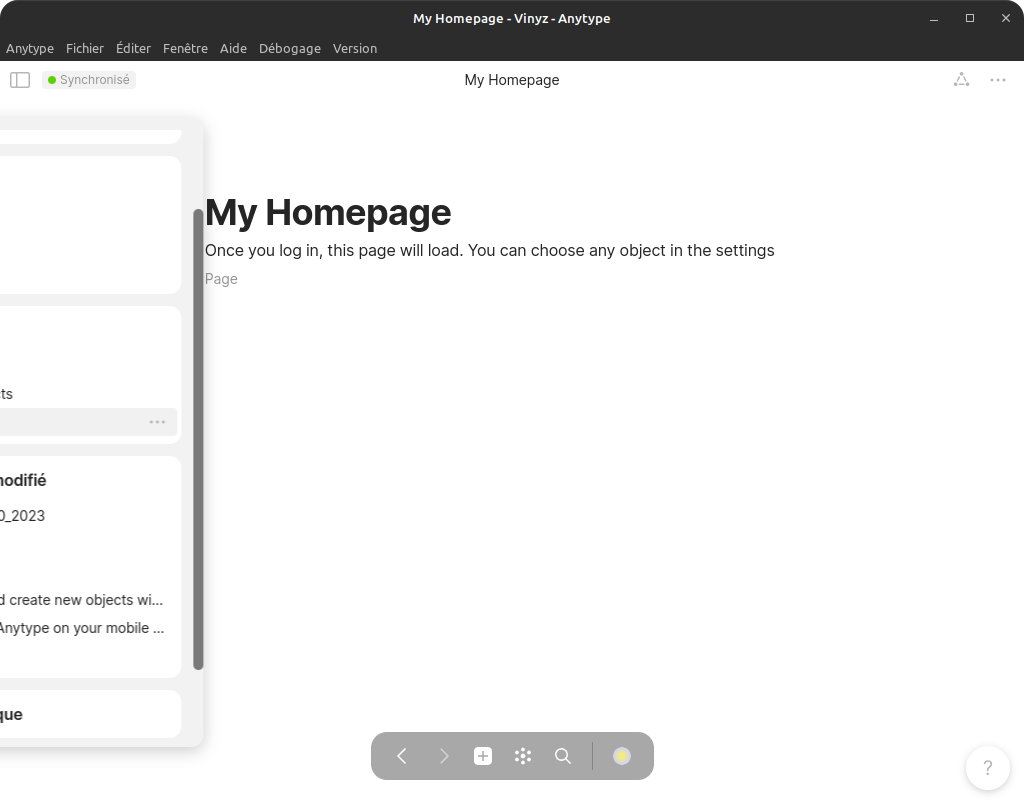Open the Anytype menu

pos(30,48)
